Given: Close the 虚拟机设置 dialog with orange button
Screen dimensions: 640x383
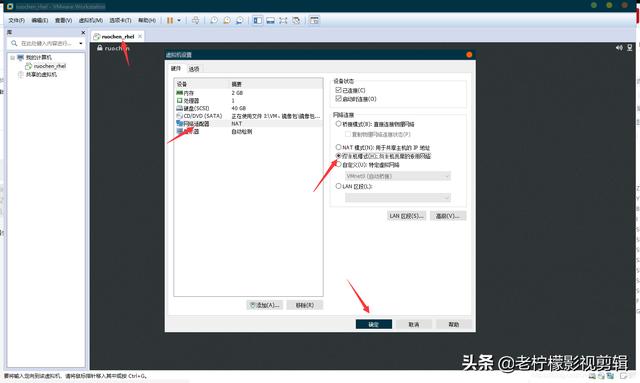Looking at the screenshot, I should click(469, 55).
